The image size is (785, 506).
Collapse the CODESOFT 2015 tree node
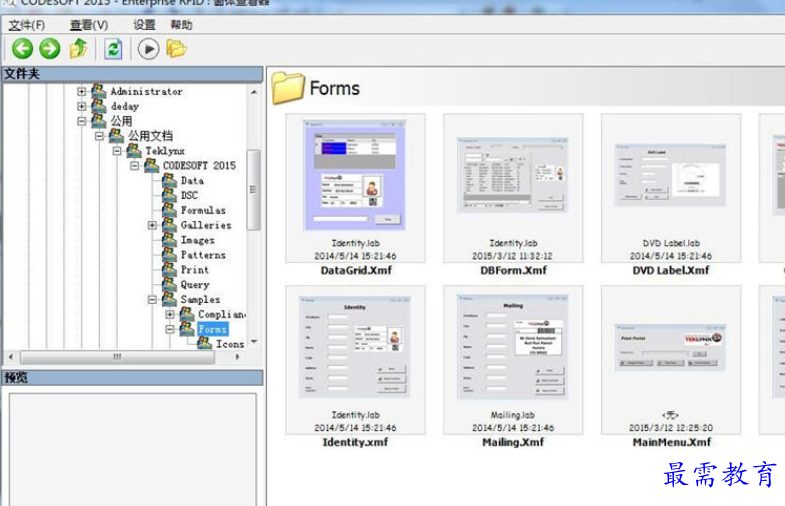[x=134, y=166]
